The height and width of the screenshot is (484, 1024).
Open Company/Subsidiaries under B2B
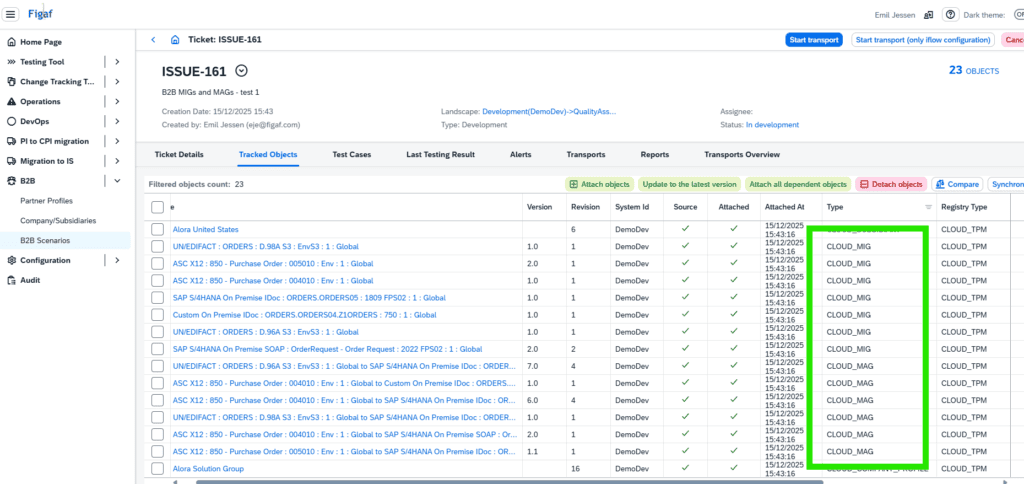(x=58, y=221)
